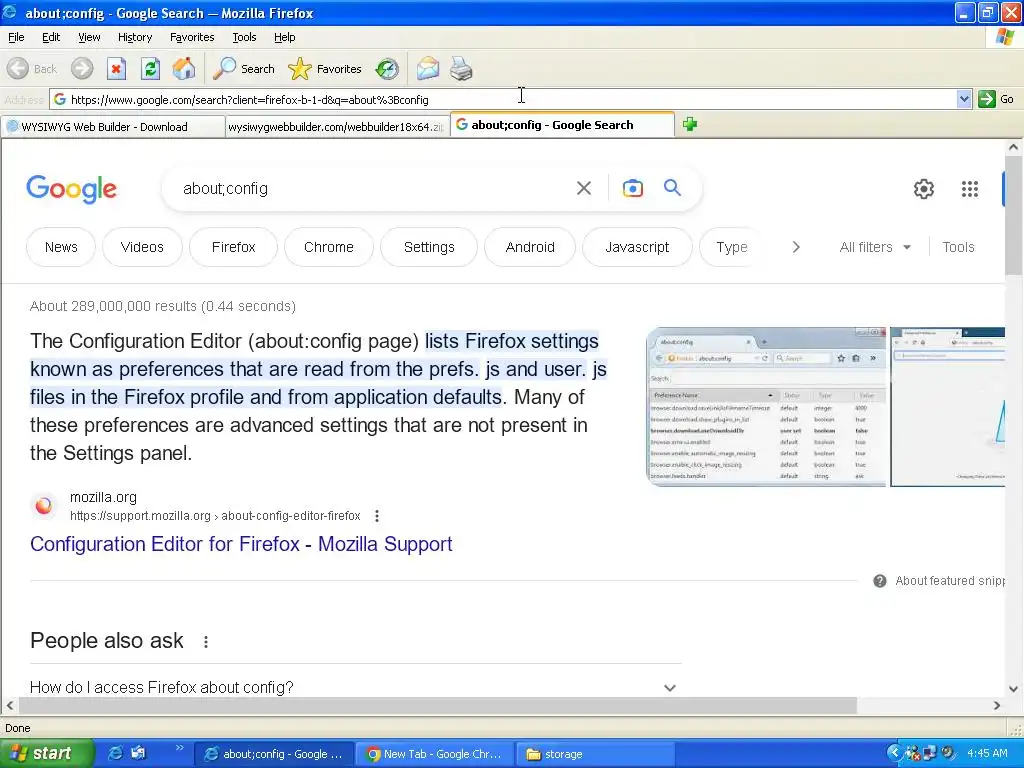This screenshot has width=1024, height=768.
Task: Click mozilla.org site favicon
Action: (44, 505)
